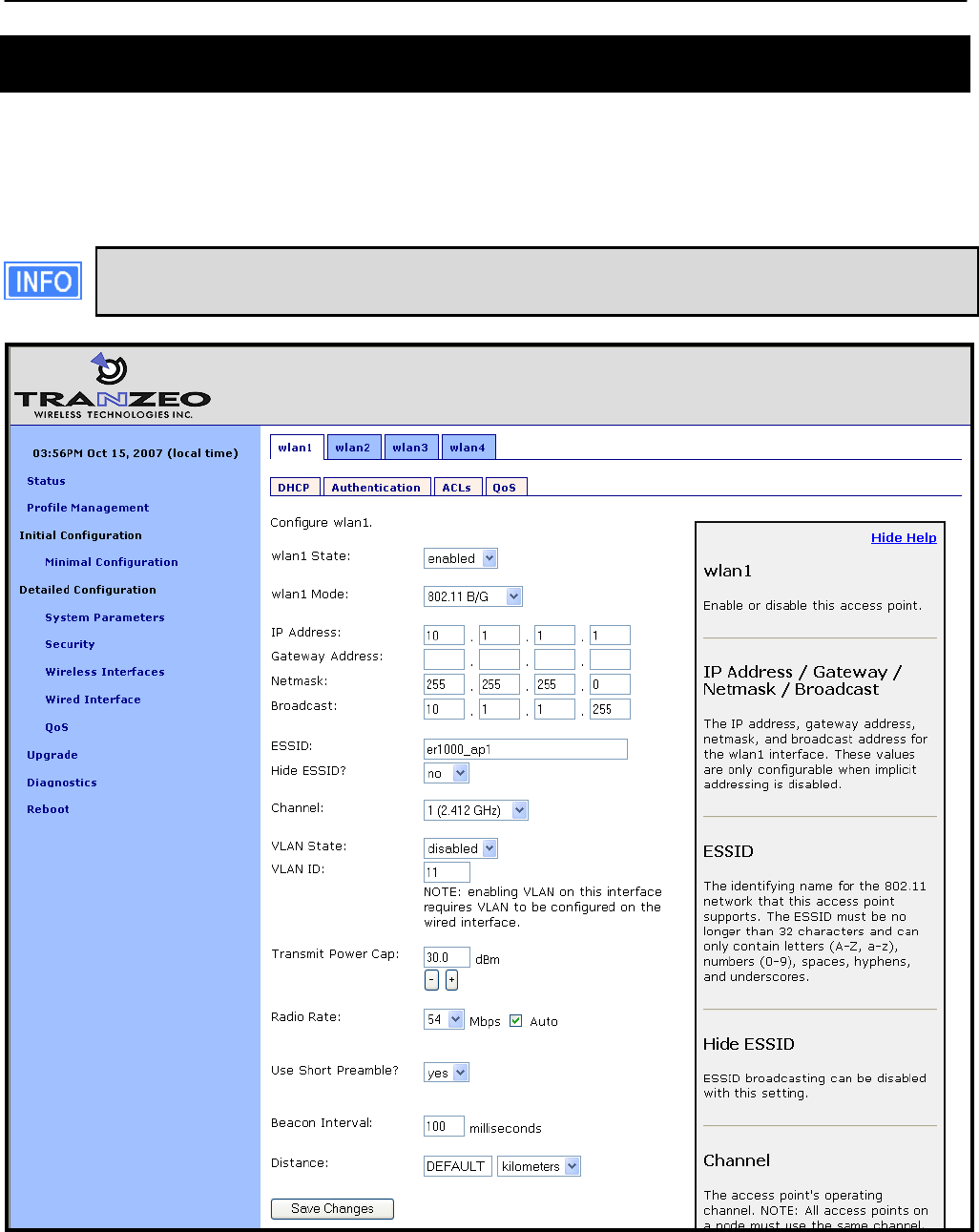Open the VLAN State dropdown
The height and width of the screenshot is (1232, 979).
tap(461, 848)
